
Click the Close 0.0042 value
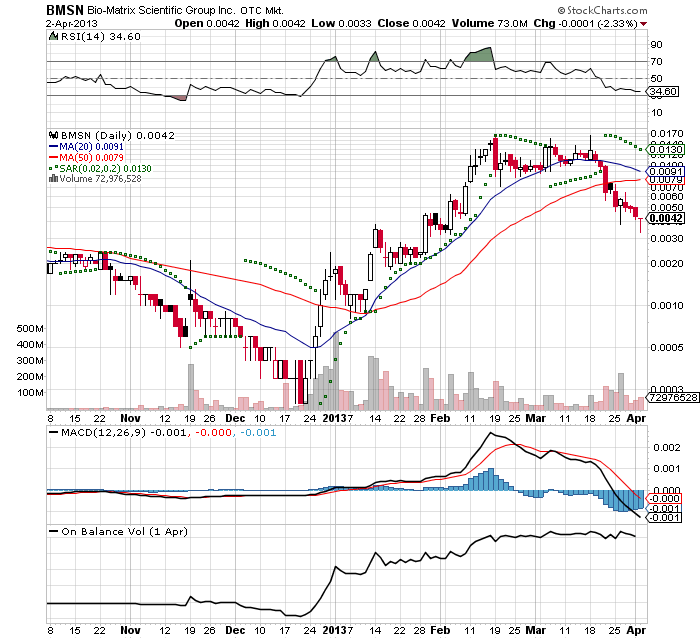[411, 24]
